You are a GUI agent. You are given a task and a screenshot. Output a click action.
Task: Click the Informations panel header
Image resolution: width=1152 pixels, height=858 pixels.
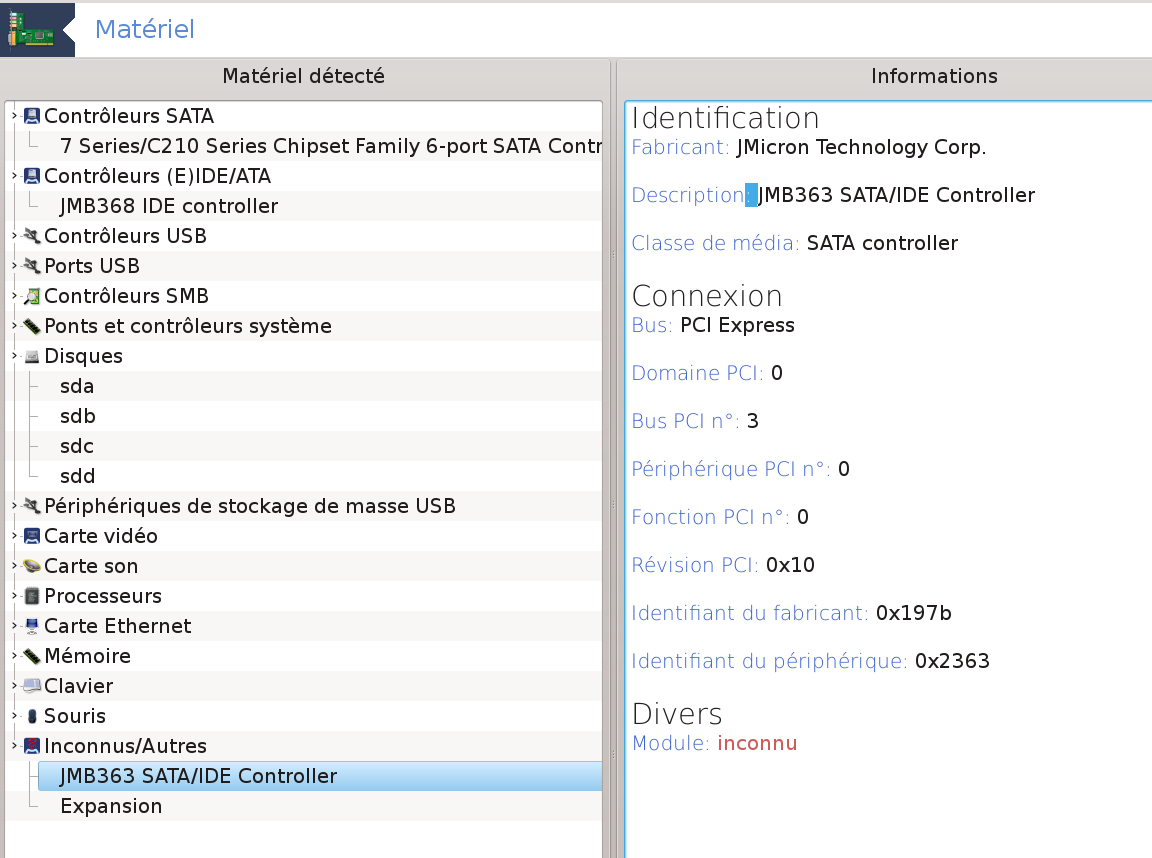[x=933, y=76]
